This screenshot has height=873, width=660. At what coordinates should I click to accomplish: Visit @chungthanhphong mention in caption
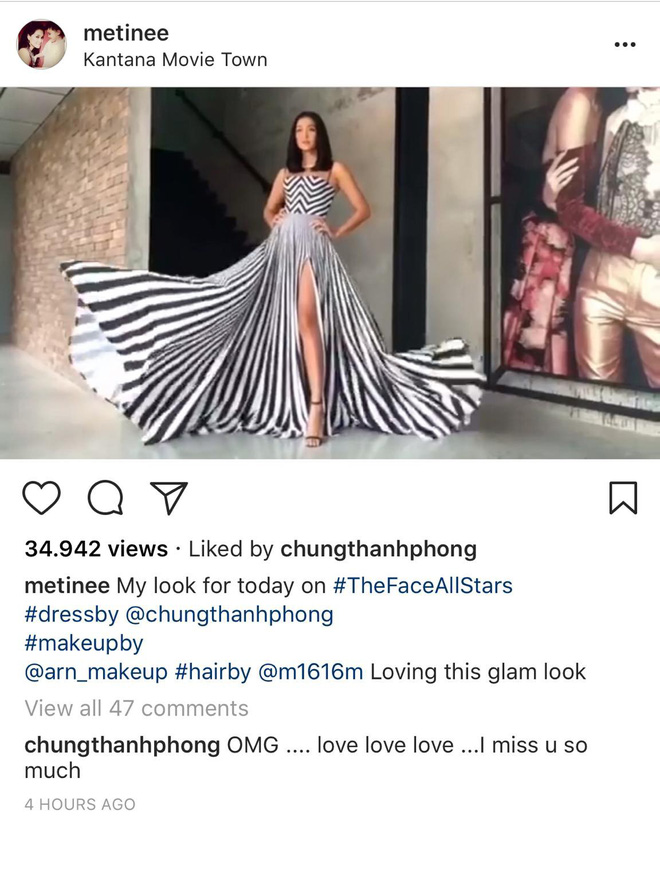point(229,615)
